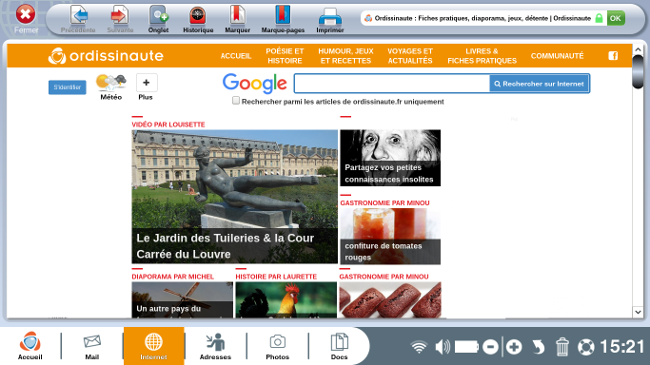Open the Facebook icon in site header

(x=613, y=56)
